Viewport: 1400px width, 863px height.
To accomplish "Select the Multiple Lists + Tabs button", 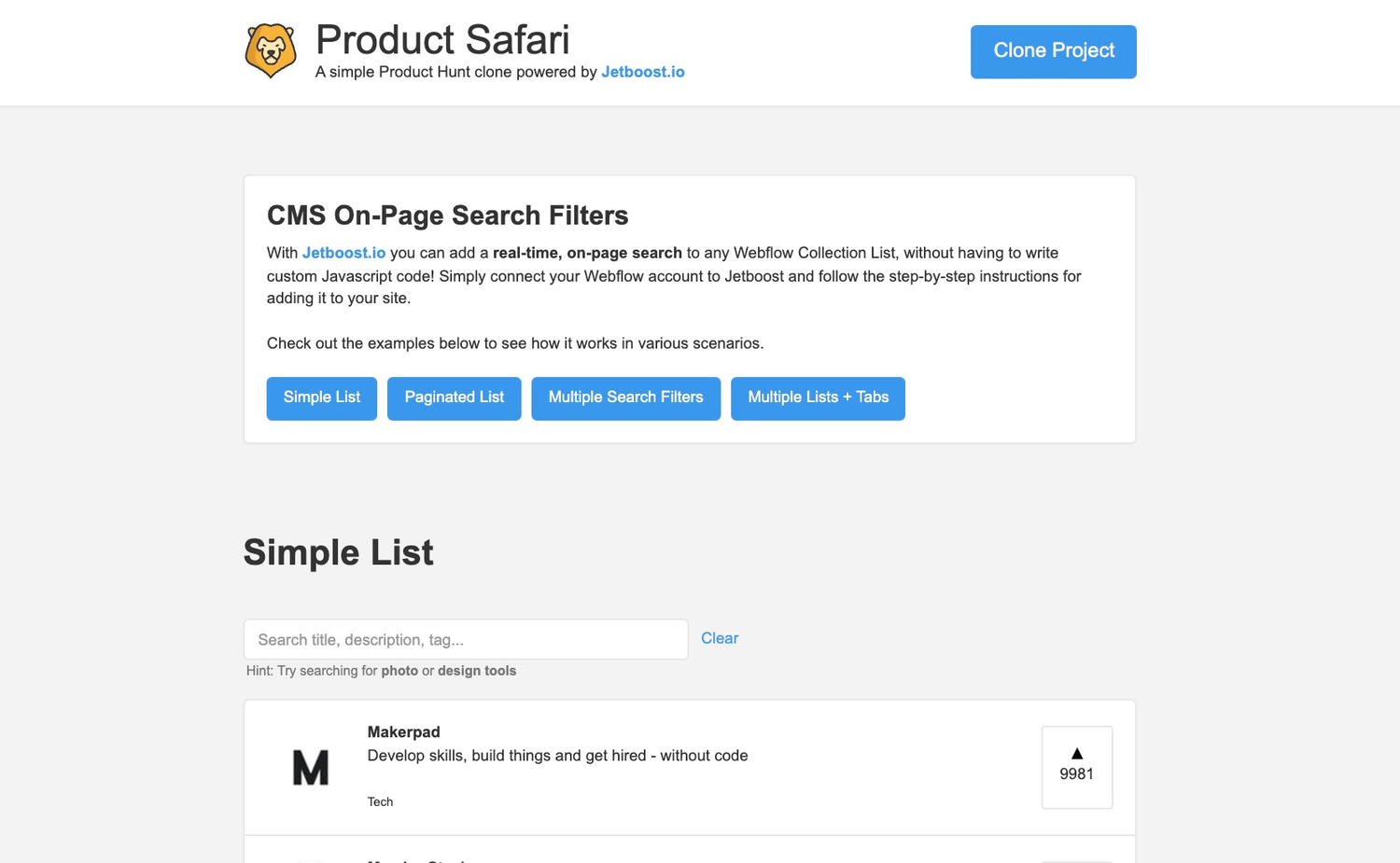I will click(818, 398).
